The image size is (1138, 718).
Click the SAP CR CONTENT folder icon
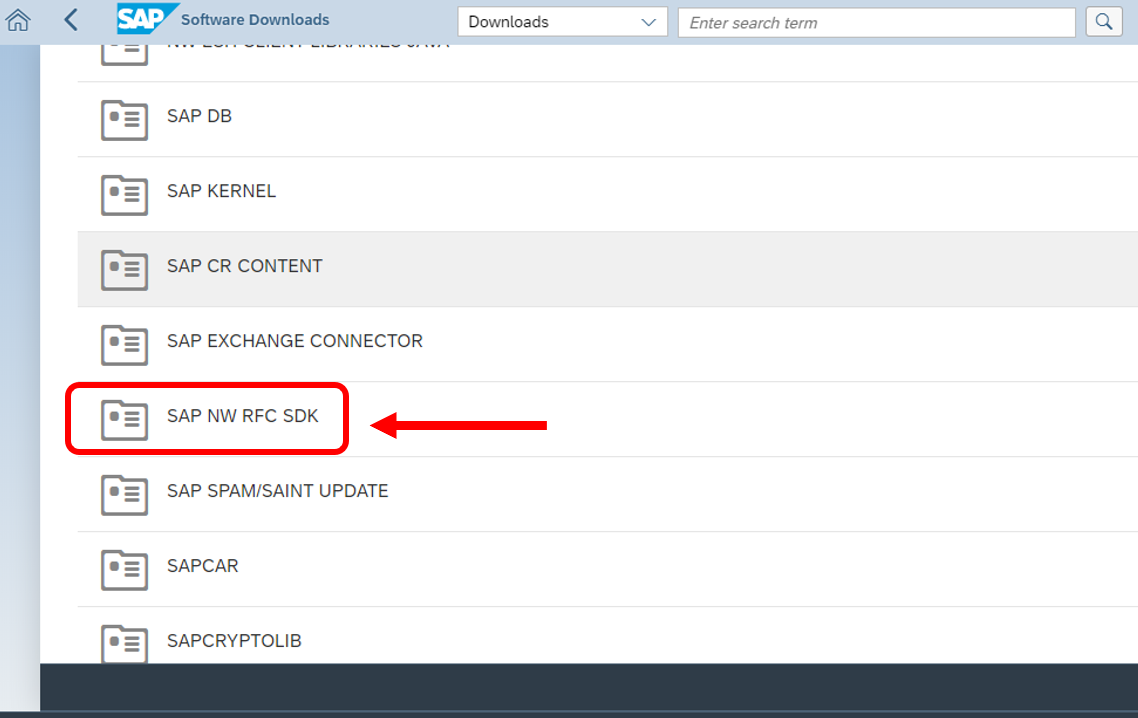tap(124, 270)
